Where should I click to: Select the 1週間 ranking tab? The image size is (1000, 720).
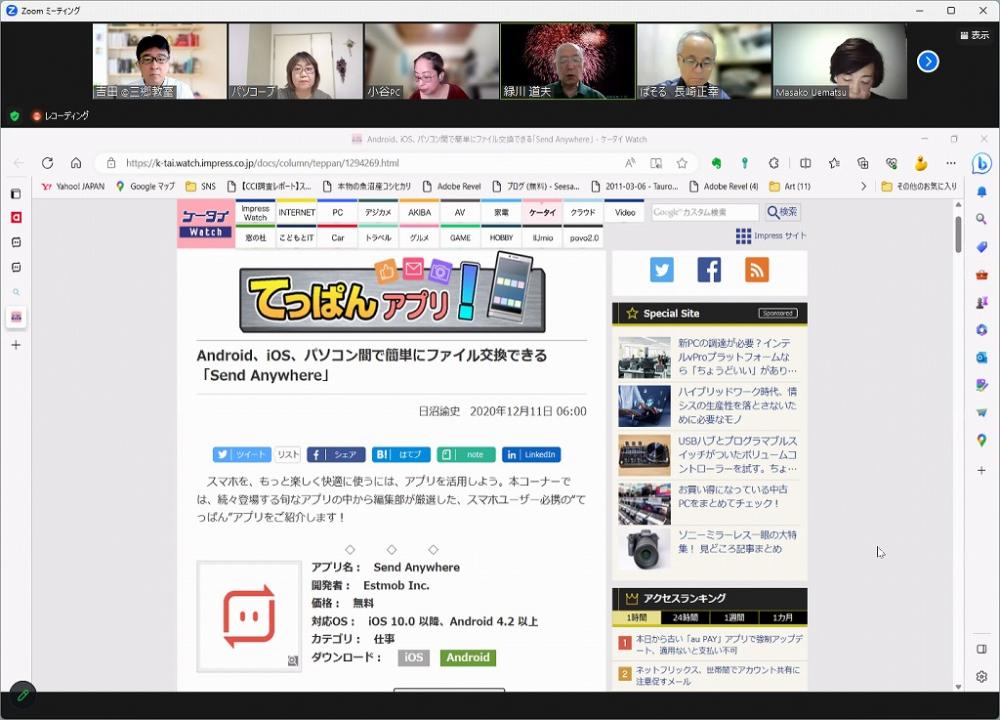(734, 618)
